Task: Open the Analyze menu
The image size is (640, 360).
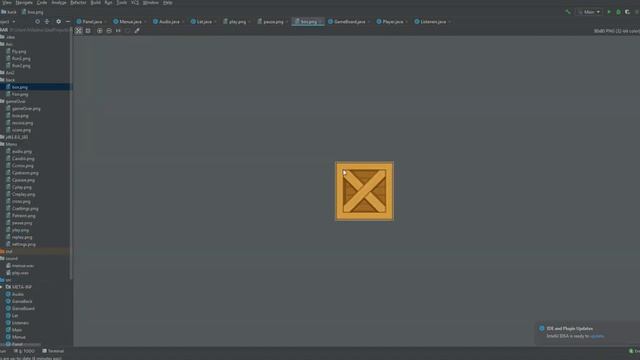Action: 59,2
